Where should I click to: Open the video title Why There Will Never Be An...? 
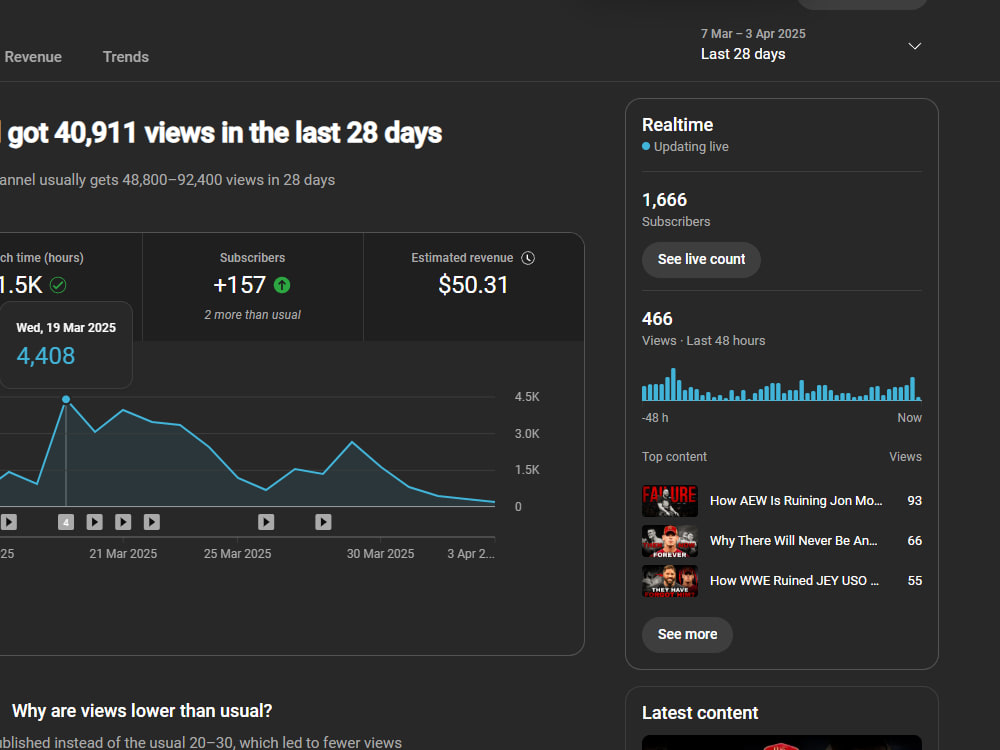[793, 541]
